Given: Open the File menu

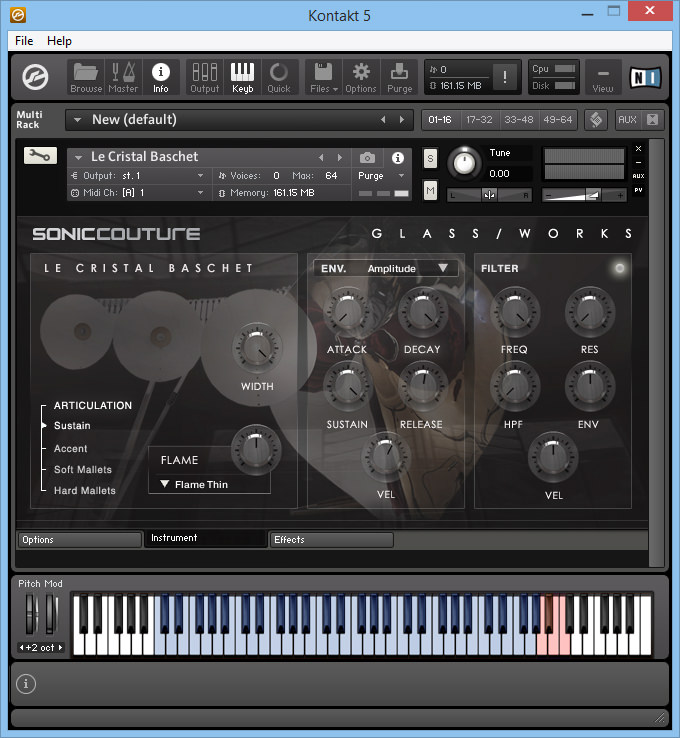Looking at the screenshot, I should pos(24,41).
